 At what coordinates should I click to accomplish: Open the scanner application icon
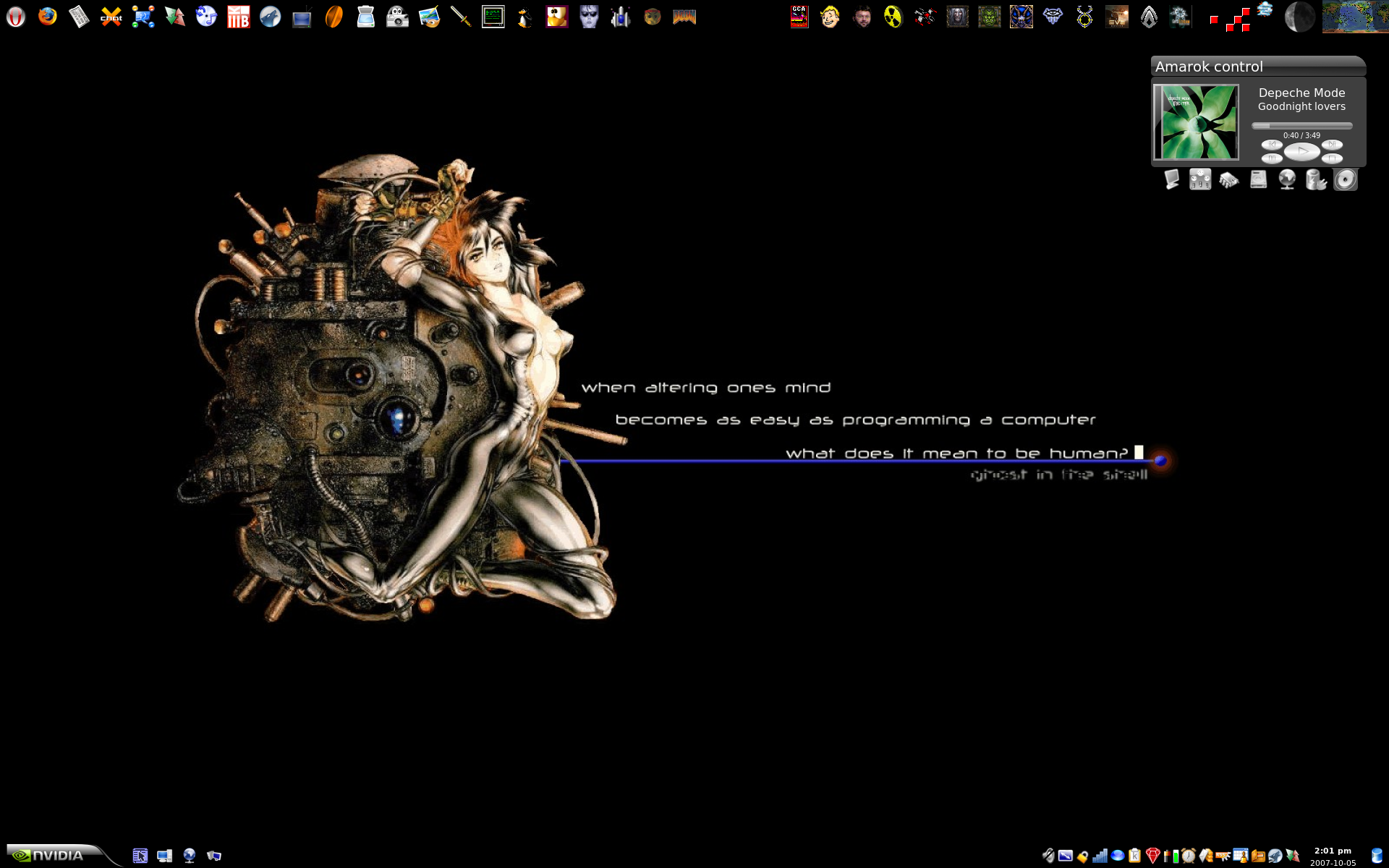(x=365, y=17)
